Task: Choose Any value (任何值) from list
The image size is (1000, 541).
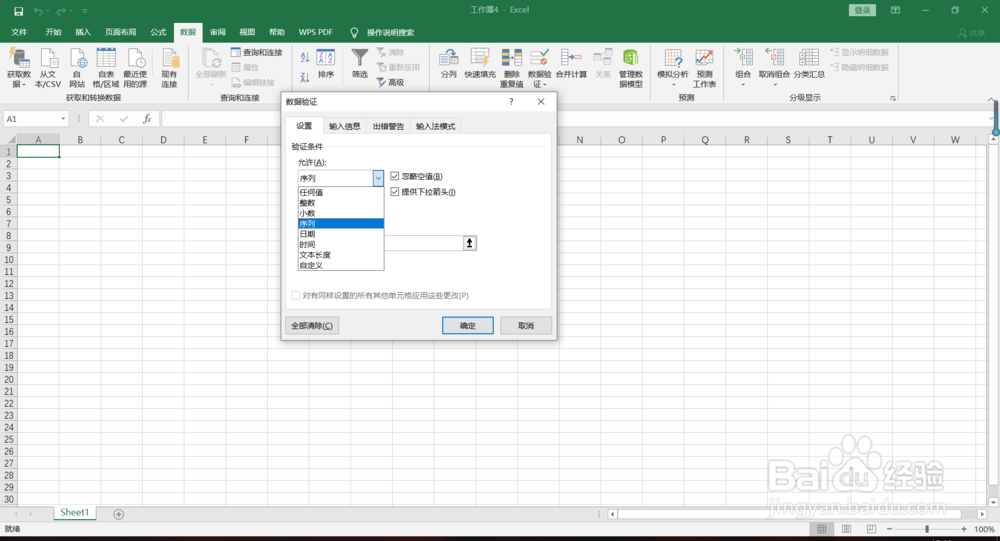Action: coord(341,192)
